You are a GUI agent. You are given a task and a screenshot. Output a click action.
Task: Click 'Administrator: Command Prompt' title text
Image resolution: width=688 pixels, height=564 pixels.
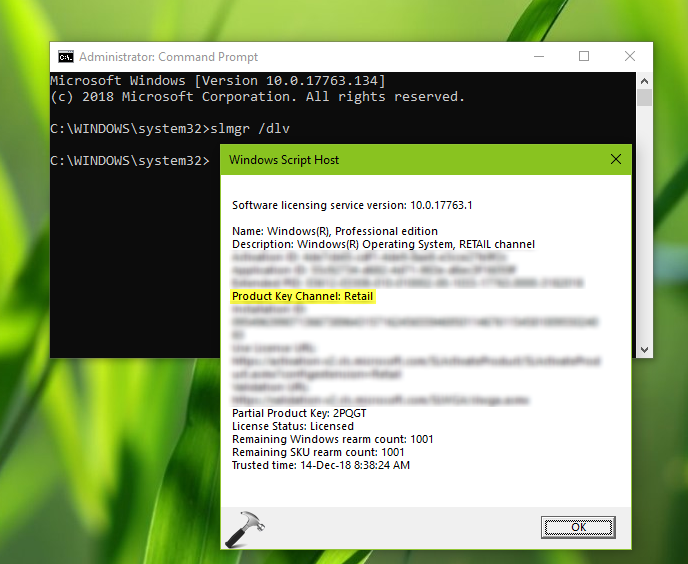click(x=168, y=57)
